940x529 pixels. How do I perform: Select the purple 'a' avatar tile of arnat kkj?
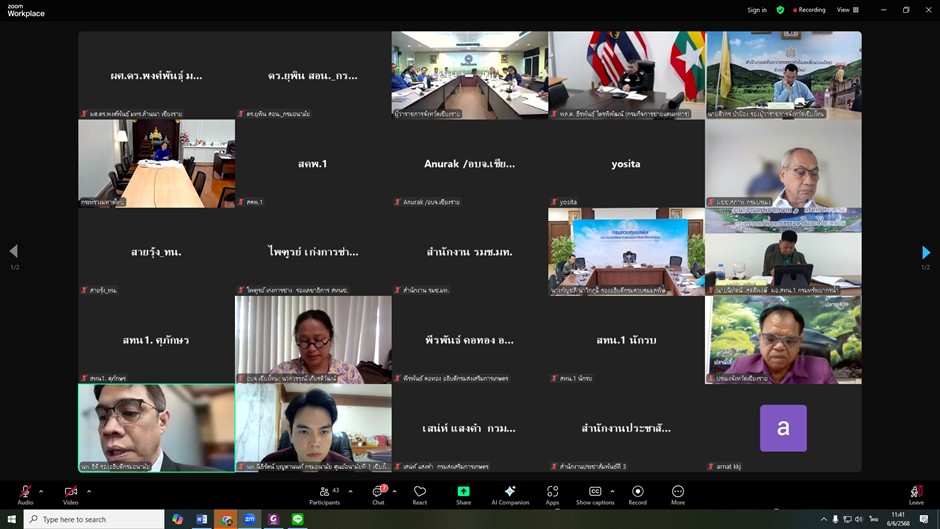783,428
